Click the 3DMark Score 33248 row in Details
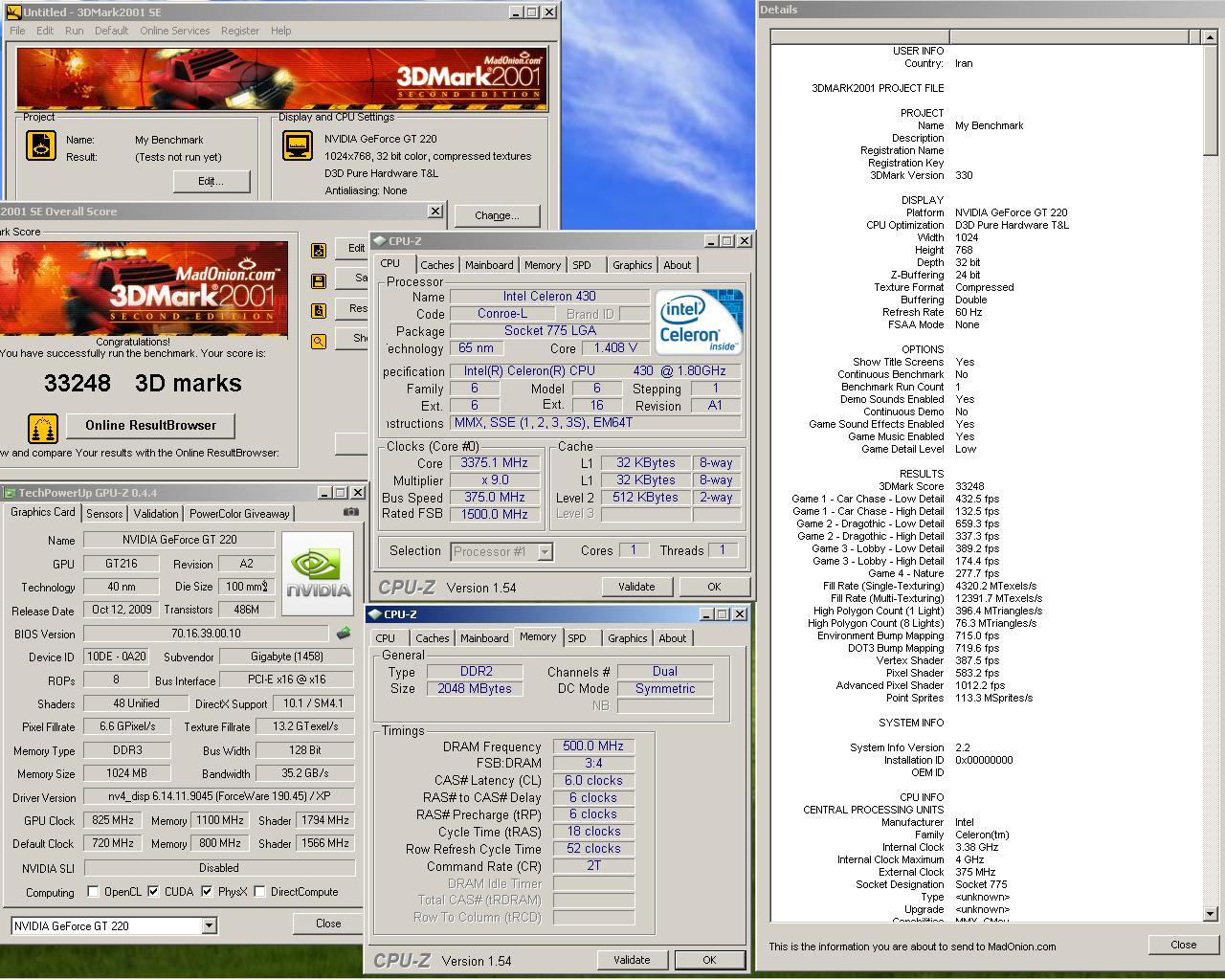 pos(986,486)
